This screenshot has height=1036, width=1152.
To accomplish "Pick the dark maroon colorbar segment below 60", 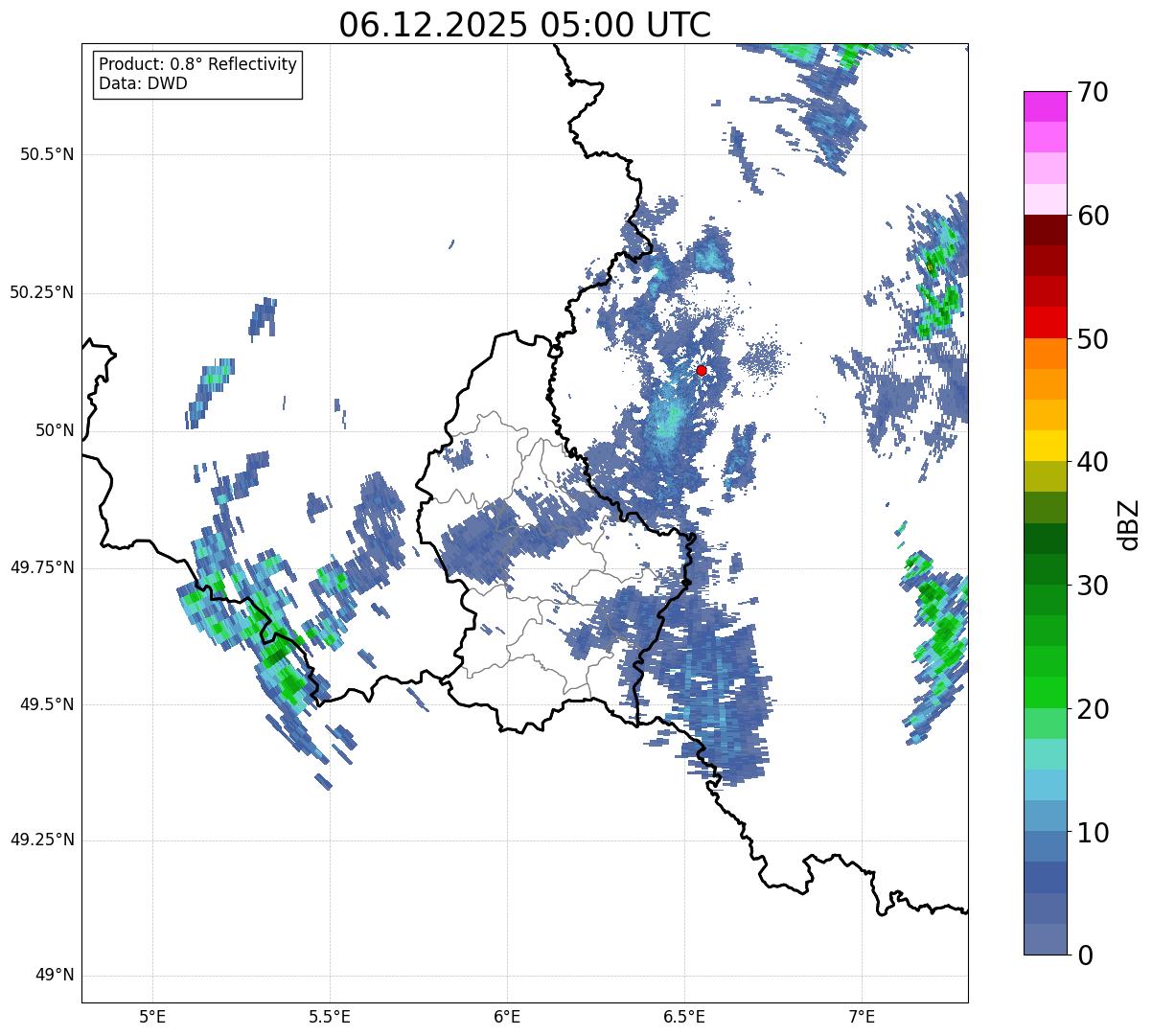I will pos(1045,230).
